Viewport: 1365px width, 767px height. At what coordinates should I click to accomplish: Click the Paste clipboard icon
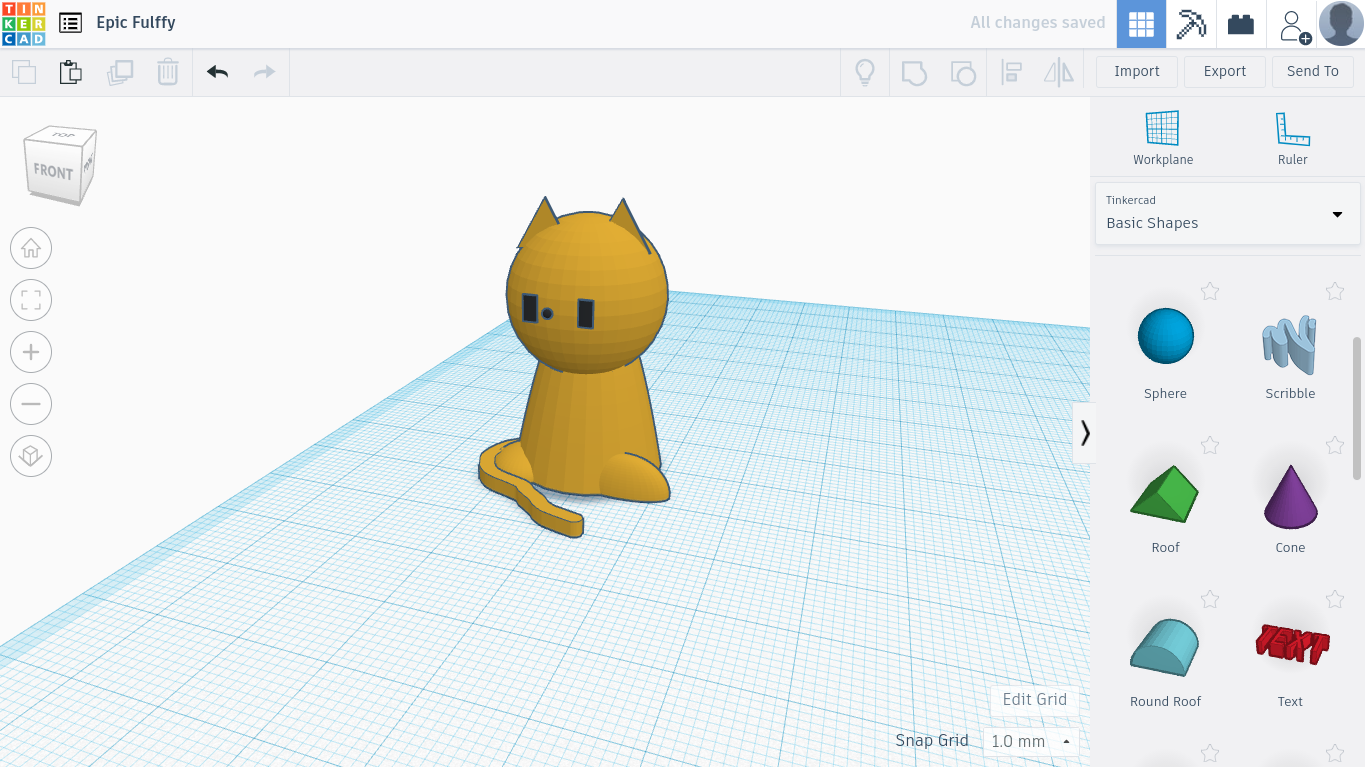click(70, 72)
